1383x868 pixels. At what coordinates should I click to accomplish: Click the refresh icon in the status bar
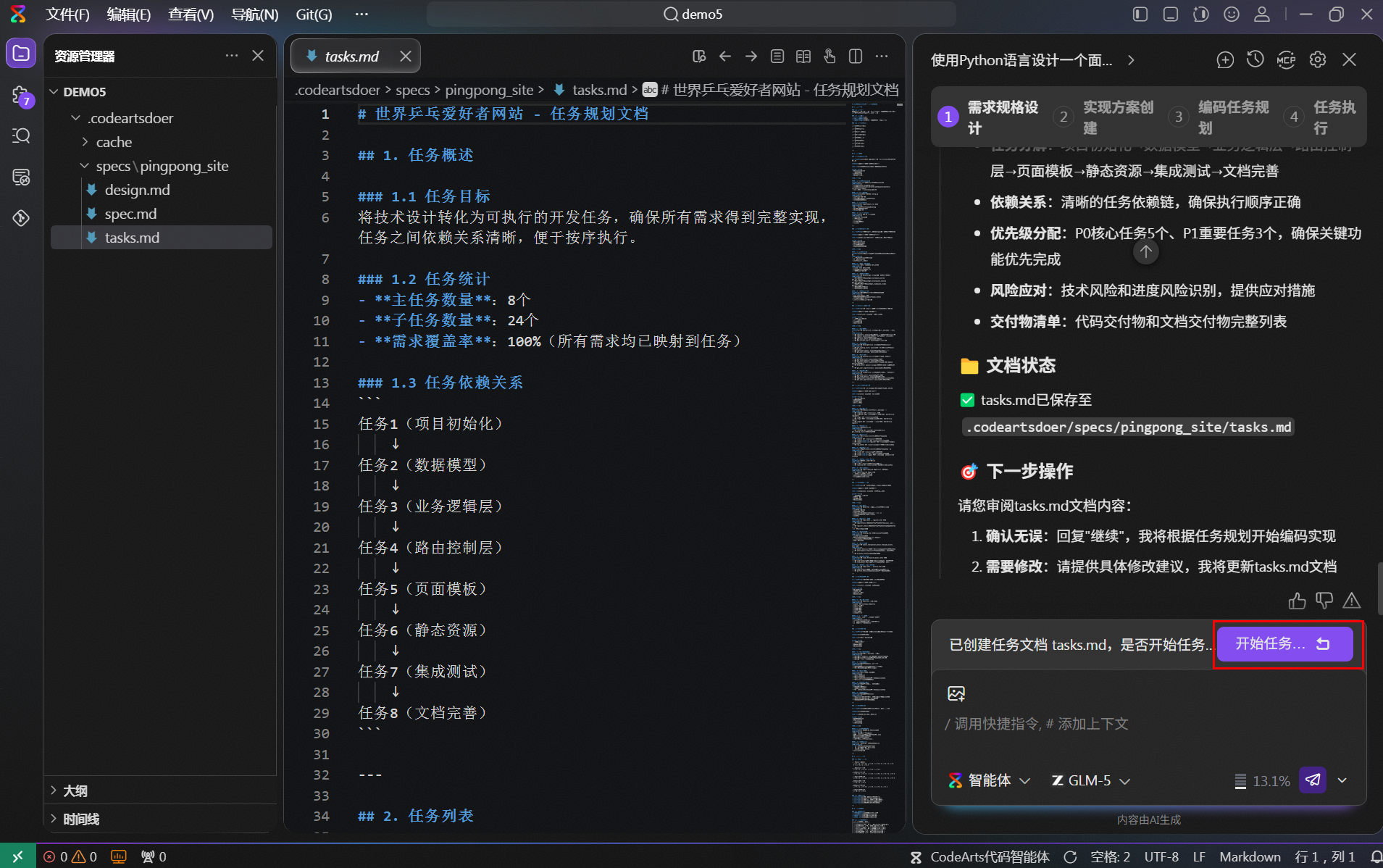[x=1070, y=857]
